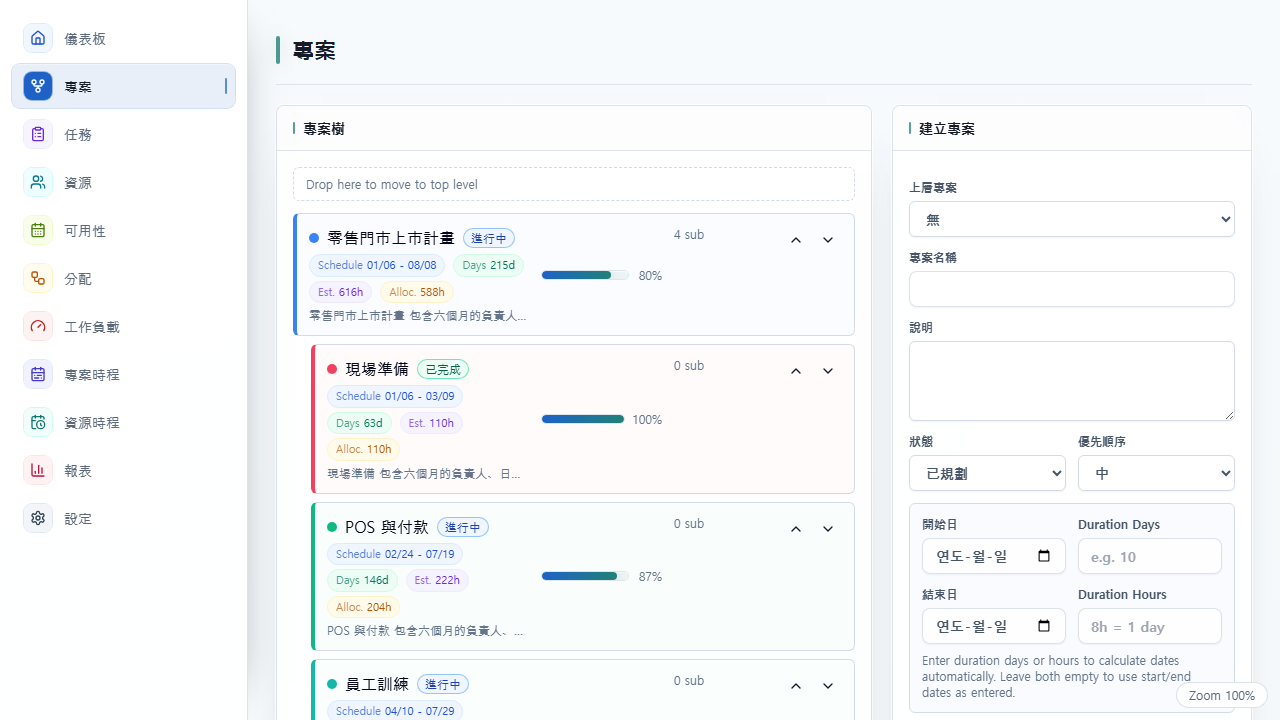This screenshot has height=720, width=1280.
Task: Move 現場準備 down with the down chevron
Action: click(x=828, y=371)
